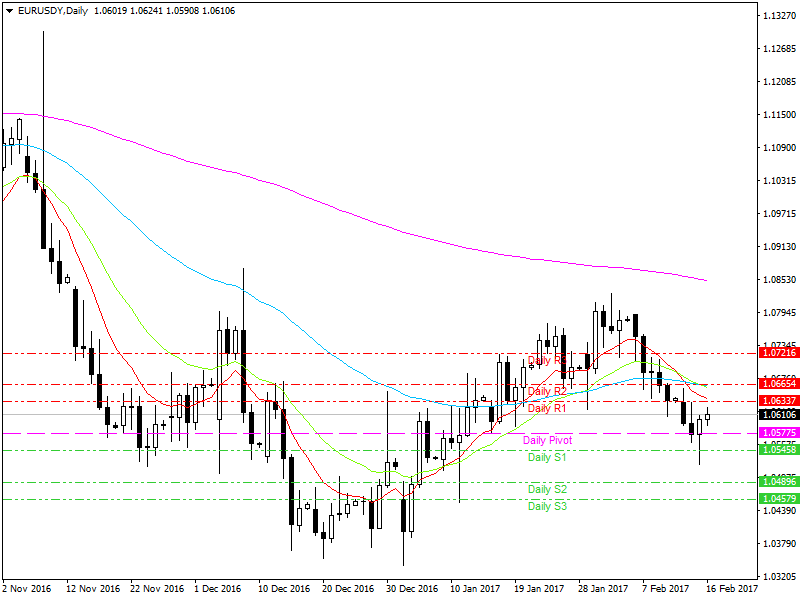Click the 1.03205 price scale value
Screen dimensions: 800x600
click(780, 577)
